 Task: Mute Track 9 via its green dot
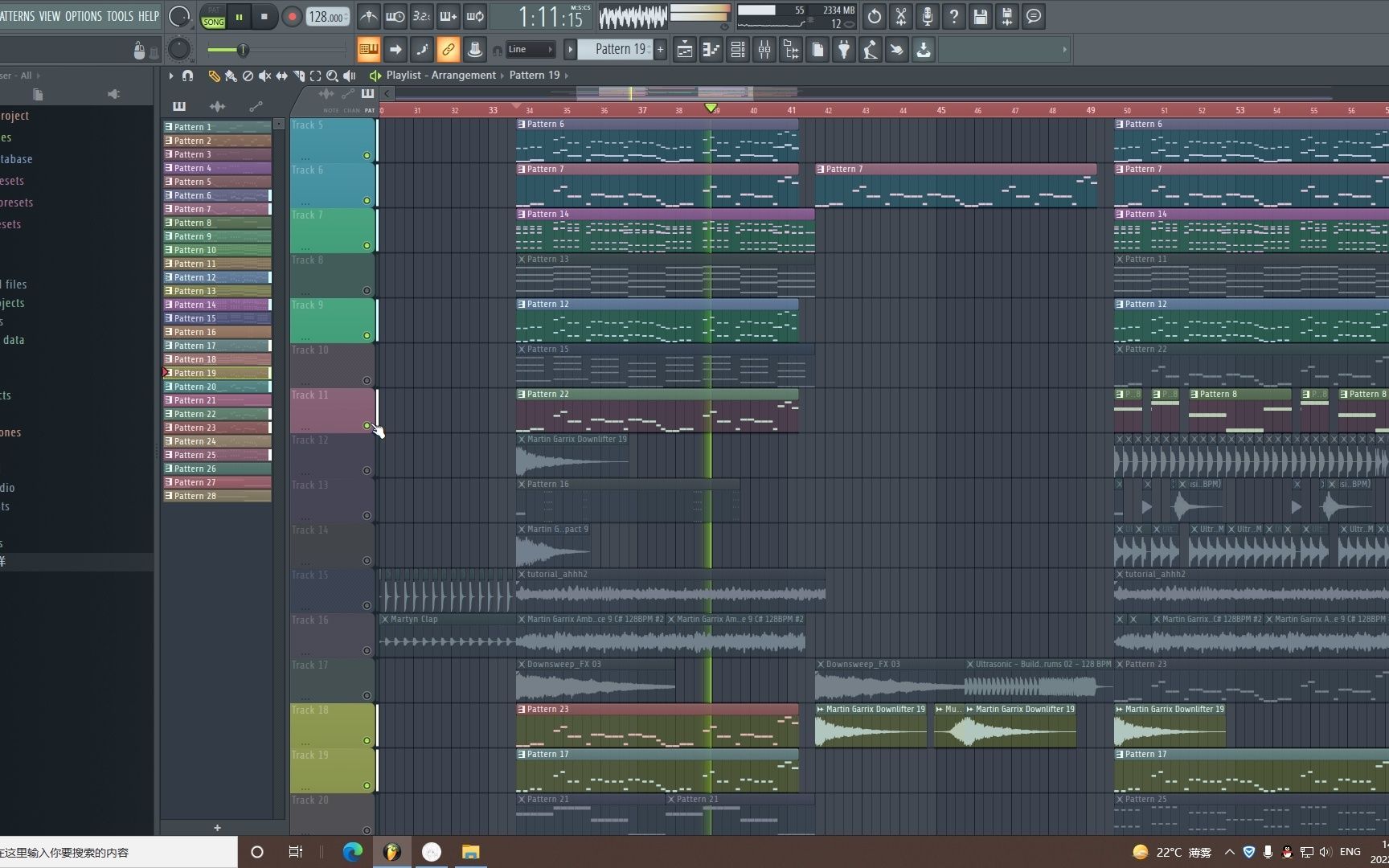click(x=367, y=336)
